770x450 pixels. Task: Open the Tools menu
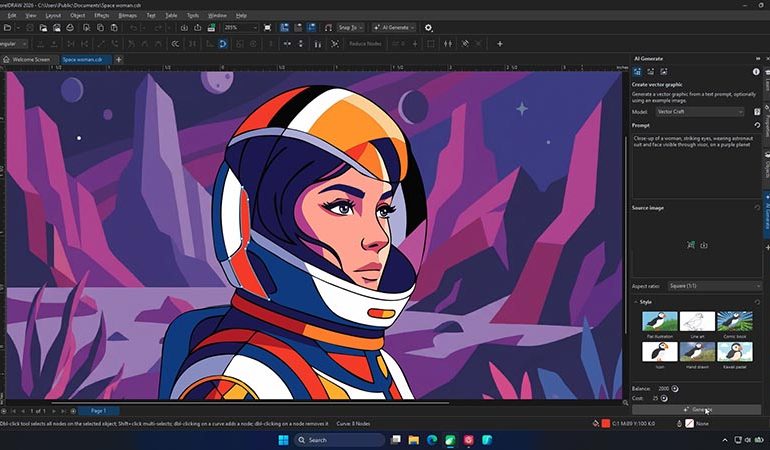[x=193, y=16]
